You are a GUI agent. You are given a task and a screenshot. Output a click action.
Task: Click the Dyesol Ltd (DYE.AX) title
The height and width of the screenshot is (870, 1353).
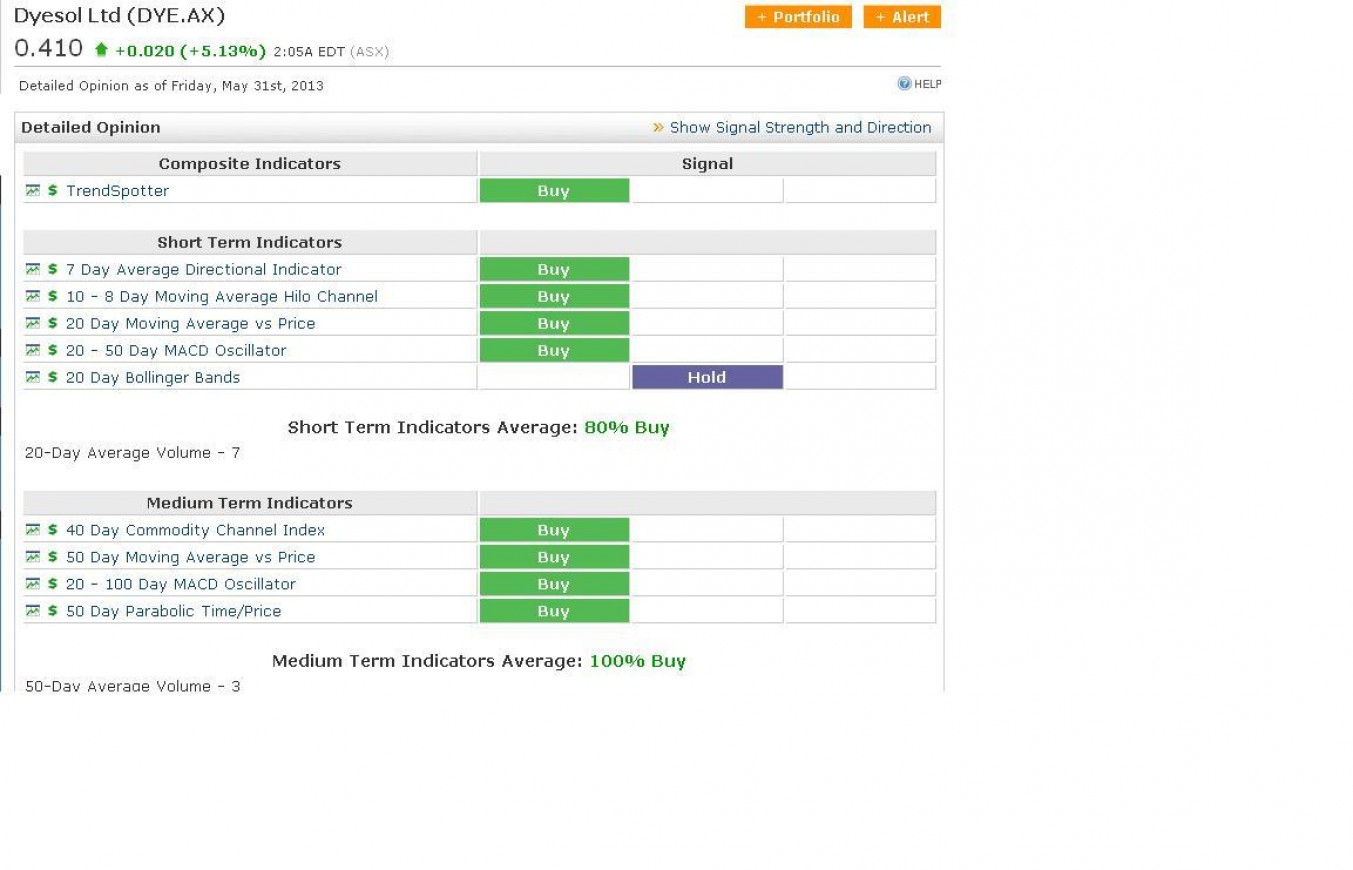[x=120, y=16]
